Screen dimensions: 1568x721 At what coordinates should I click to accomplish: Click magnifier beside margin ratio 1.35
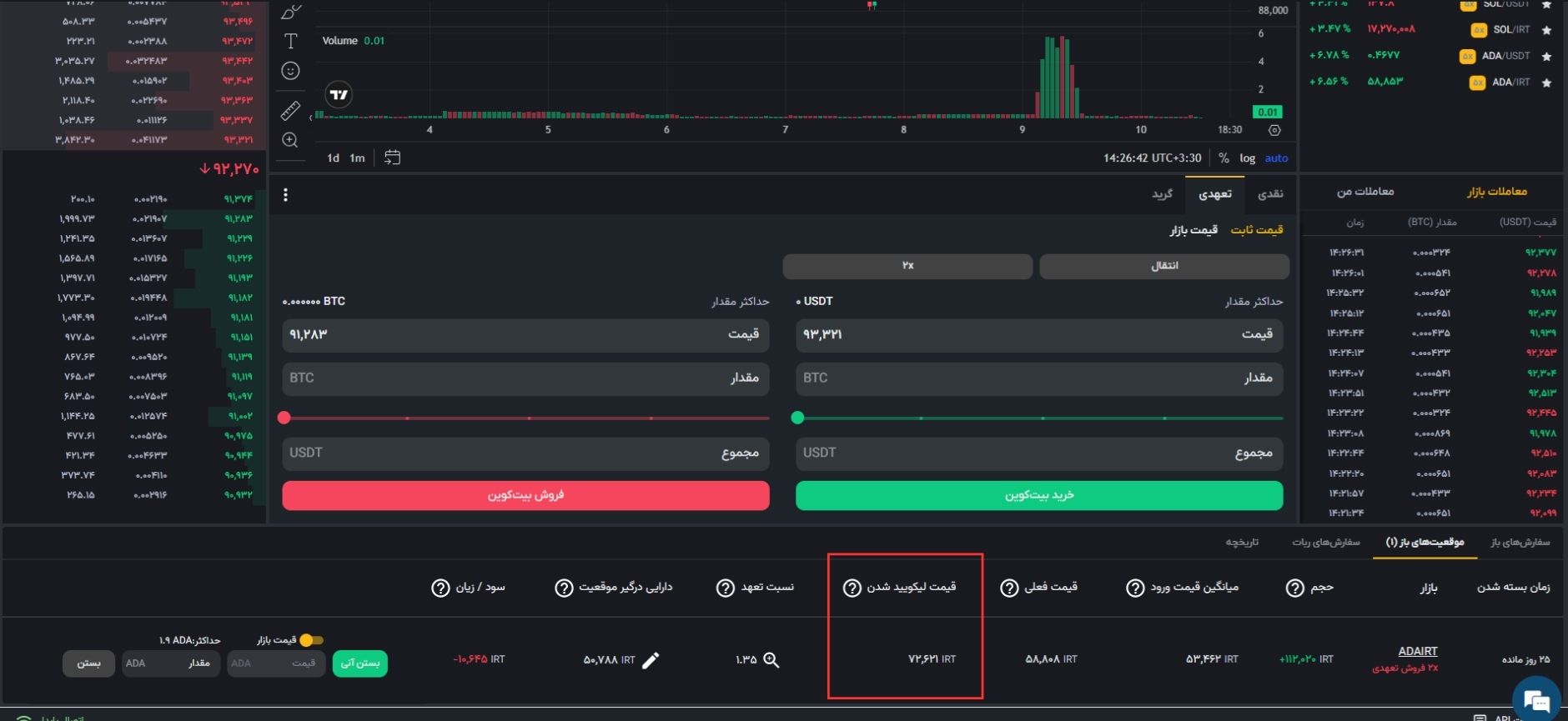coord(771,660)
